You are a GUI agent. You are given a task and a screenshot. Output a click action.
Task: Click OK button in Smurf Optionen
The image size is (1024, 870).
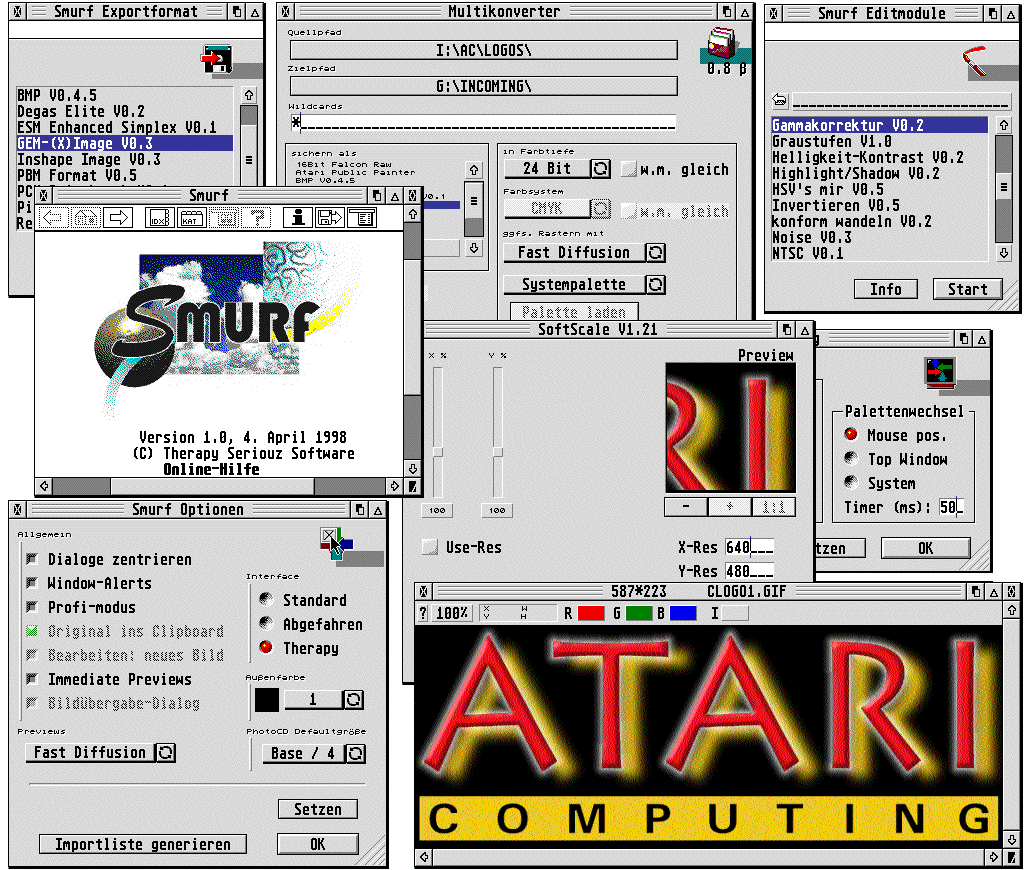tap(317, 844)
